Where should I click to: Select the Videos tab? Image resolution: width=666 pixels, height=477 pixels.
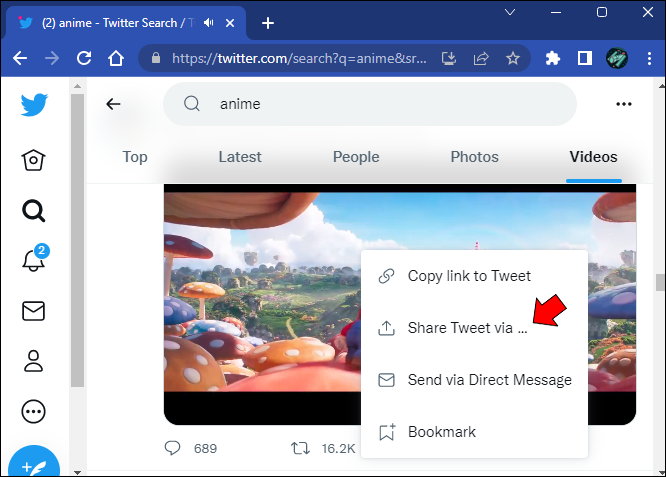pyautogui.click(x=593, y=157)
